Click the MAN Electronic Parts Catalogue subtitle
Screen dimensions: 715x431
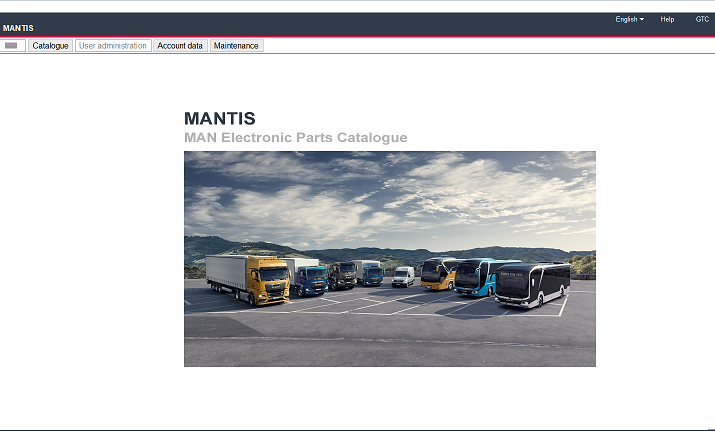(295, 138)
